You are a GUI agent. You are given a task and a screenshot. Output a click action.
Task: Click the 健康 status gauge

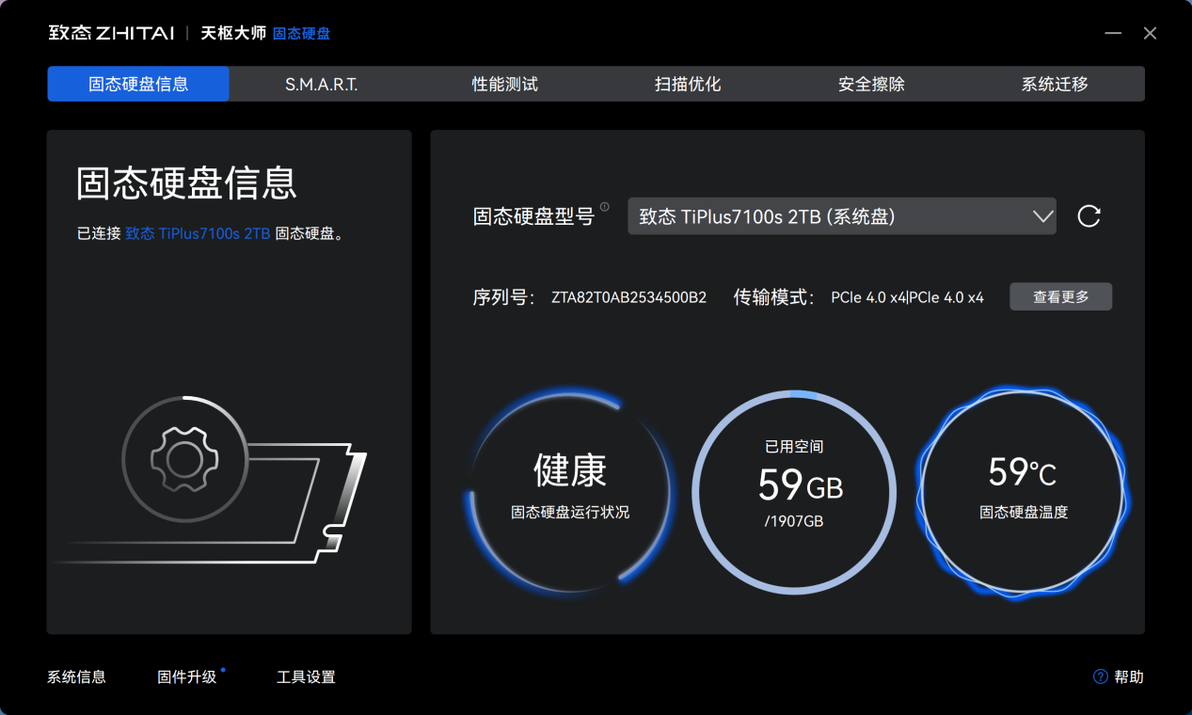pyautogui.click(x=569, y=492)
